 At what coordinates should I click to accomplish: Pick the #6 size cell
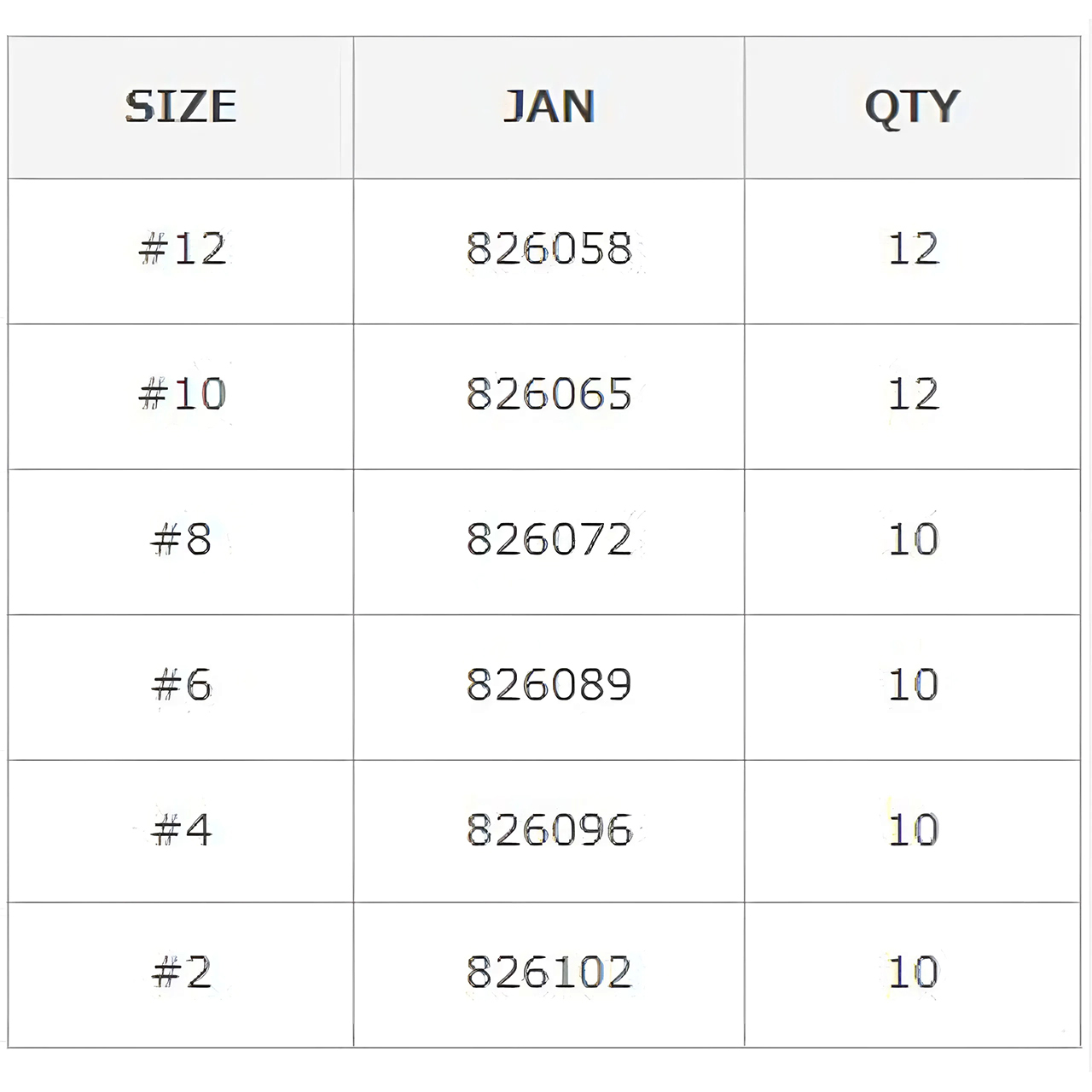[x=182, y=685]
